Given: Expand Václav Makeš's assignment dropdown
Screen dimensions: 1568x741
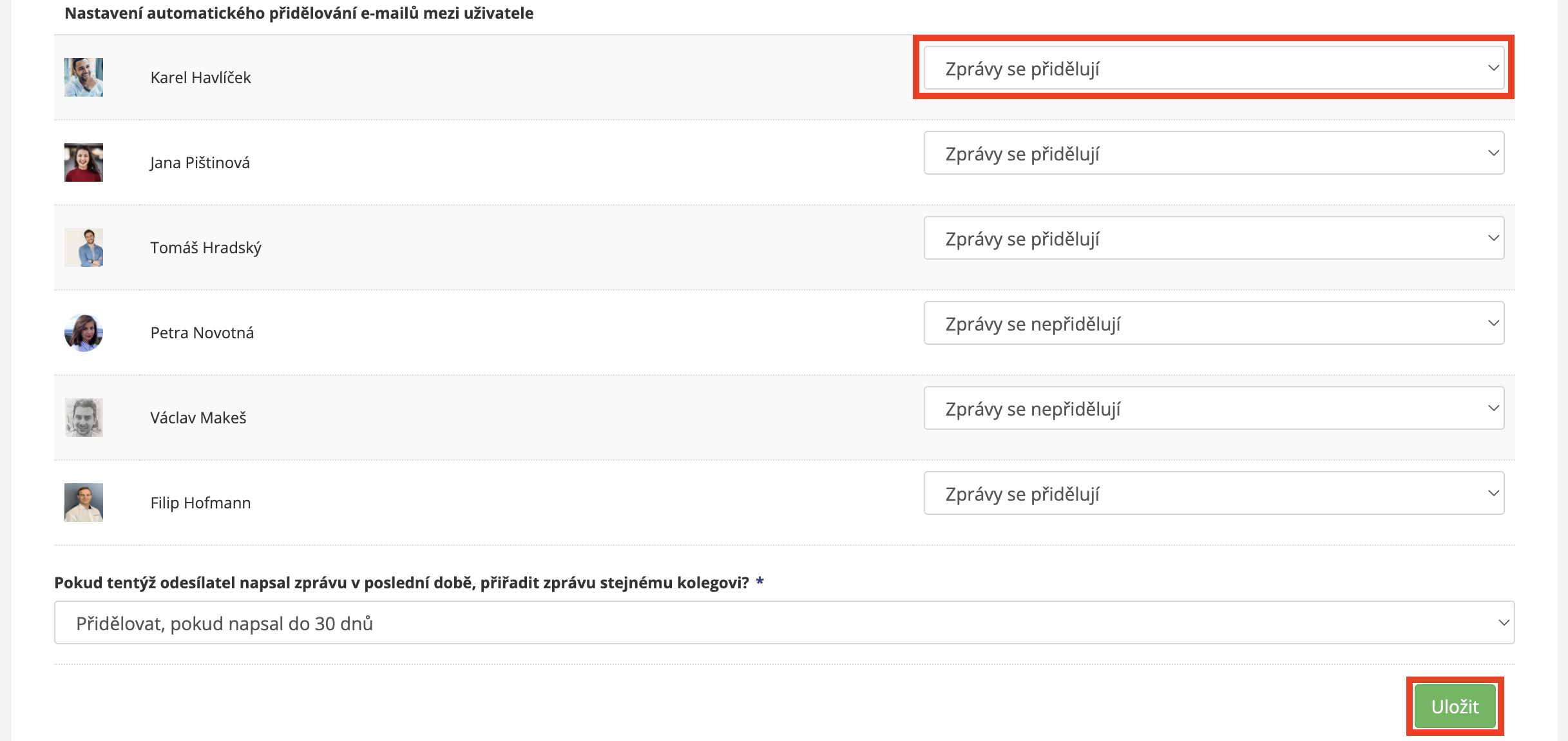Looking at the screenshot, I should click(1214, 409).
